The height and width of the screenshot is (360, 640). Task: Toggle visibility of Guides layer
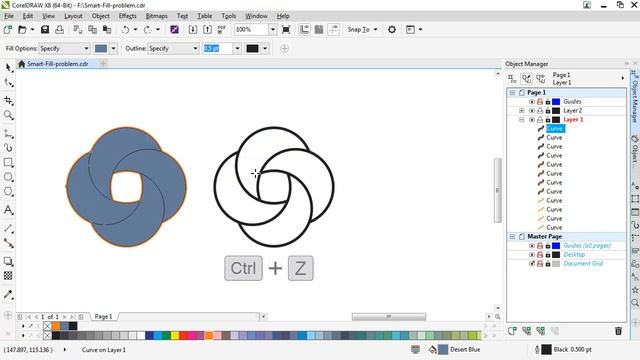pyautogui.click(x=531, y=102)
